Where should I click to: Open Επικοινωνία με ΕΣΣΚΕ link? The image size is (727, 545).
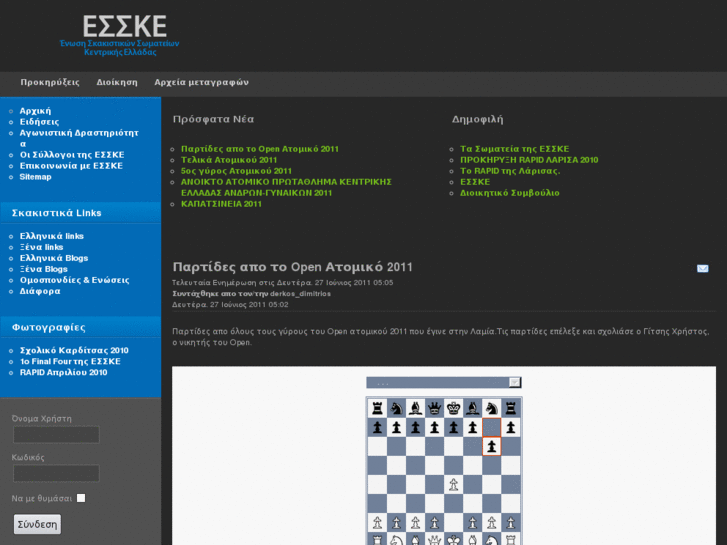tap(71, 166)
